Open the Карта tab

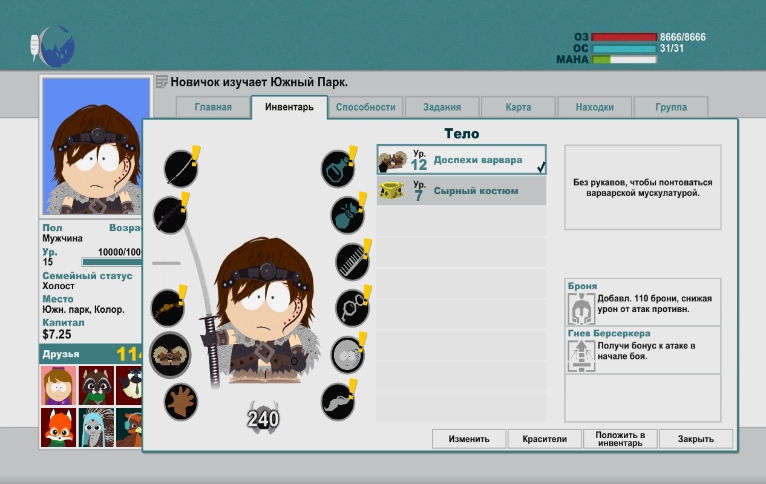click(x=518, y=107)
